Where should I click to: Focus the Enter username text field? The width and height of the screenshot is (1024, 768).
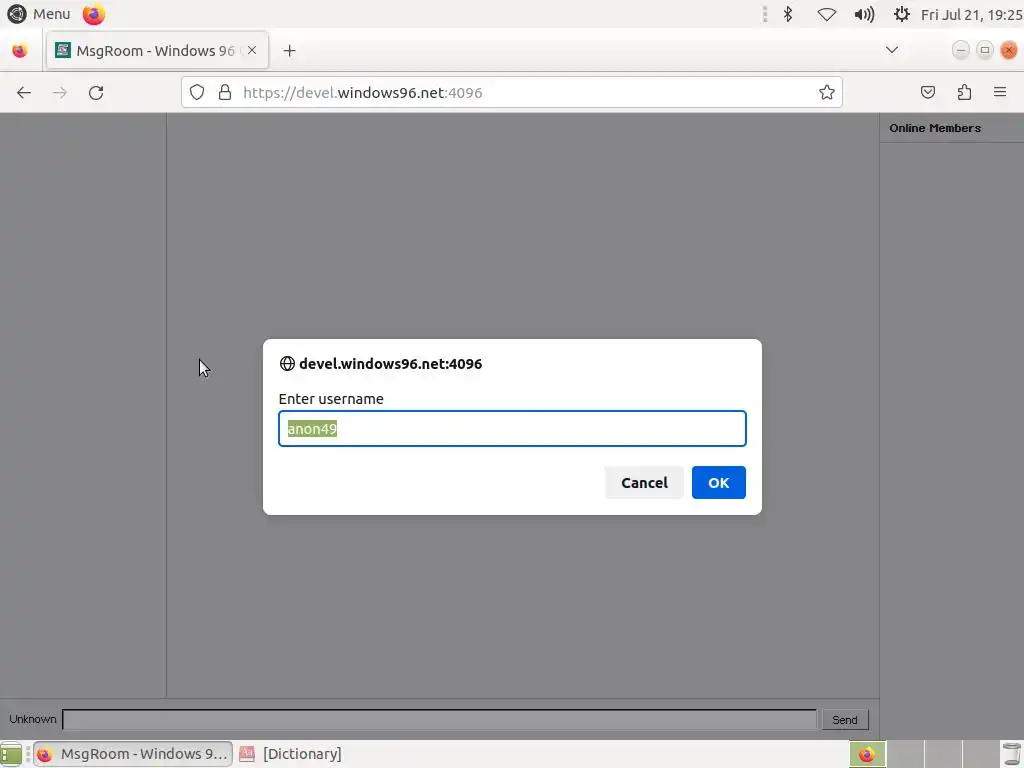click(x=512, y=428)
